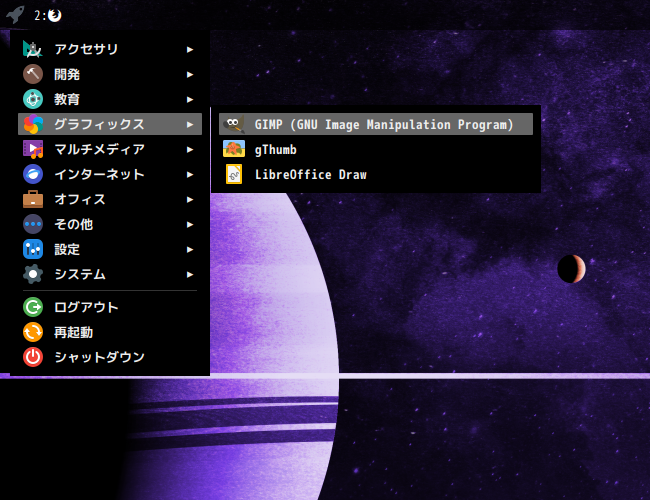Launch gThumb from the submenu
This screenshot has height=500, width=650.
[376, 149]
